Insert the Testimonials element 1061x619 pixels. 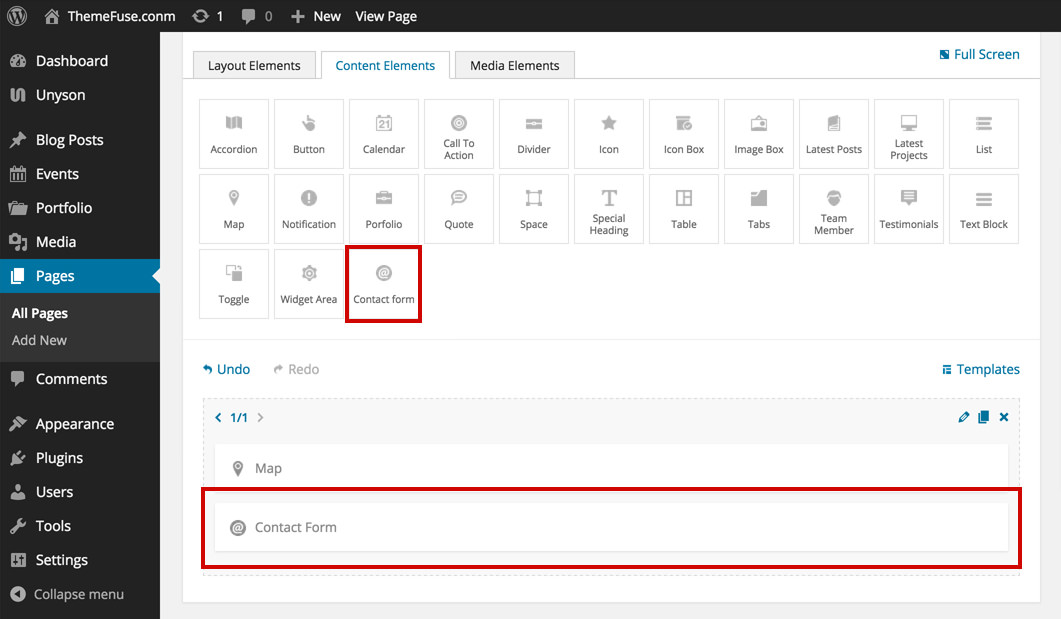pyautogui.click(x=909, y=209)
